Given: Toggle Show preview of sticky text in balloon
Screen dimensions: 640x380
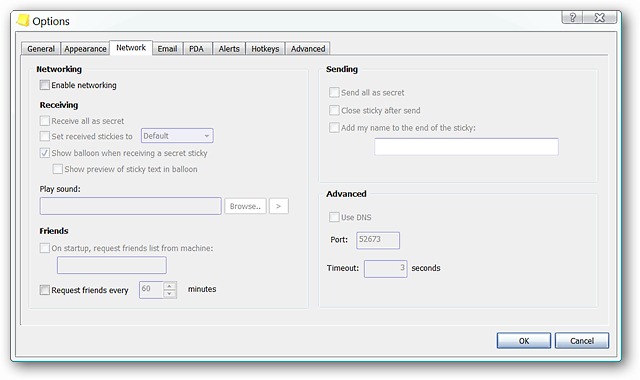Looking at the screenshot, I should pyautogui.click(x=58, y=169).
